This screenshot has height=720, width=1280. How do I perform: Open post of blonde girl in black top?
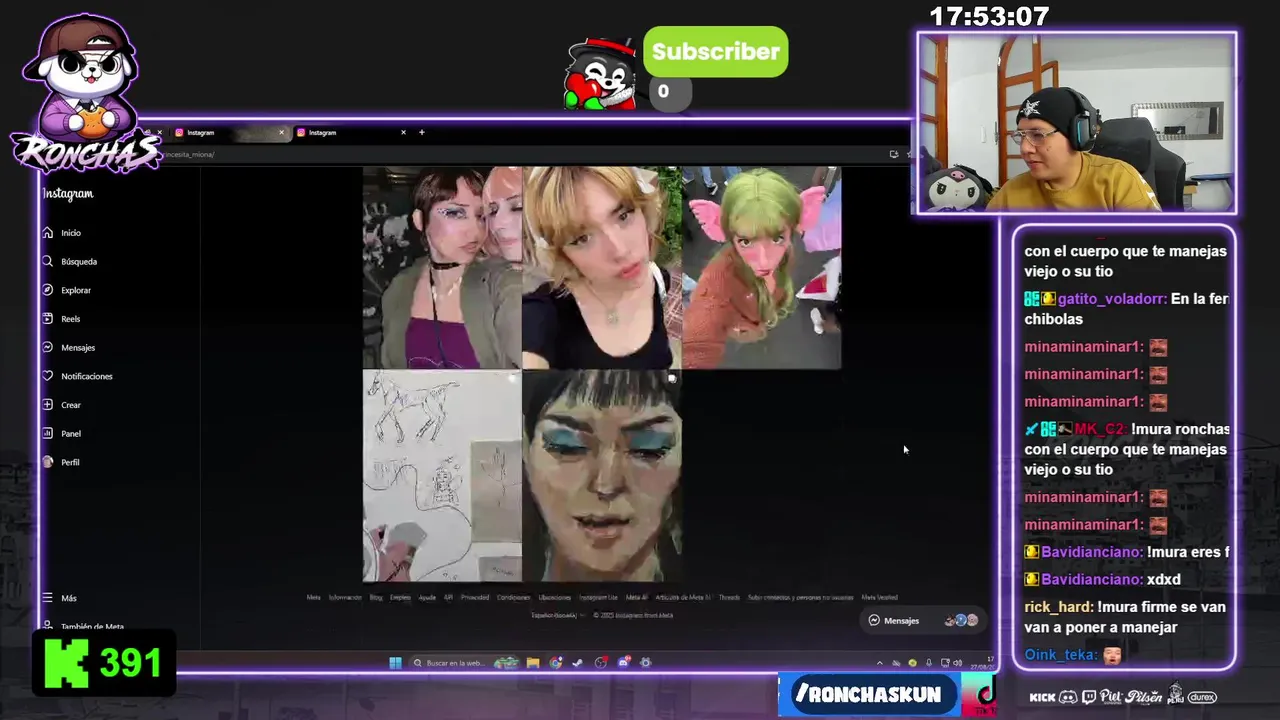601,267
